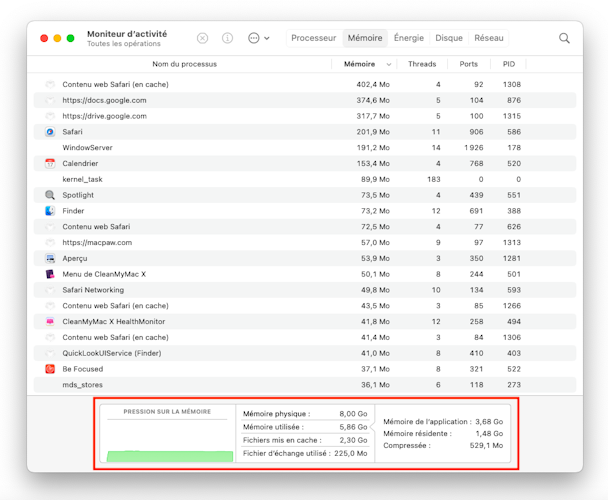
Task: Toggle the Mémoire column sort arrow
Action: (x=389, y=64)
